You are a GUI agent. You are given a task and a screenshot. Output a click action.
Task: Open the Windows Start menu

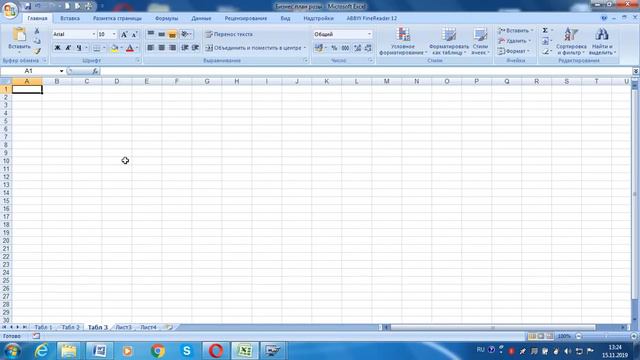pyautogui.click(x=11, y=351)
